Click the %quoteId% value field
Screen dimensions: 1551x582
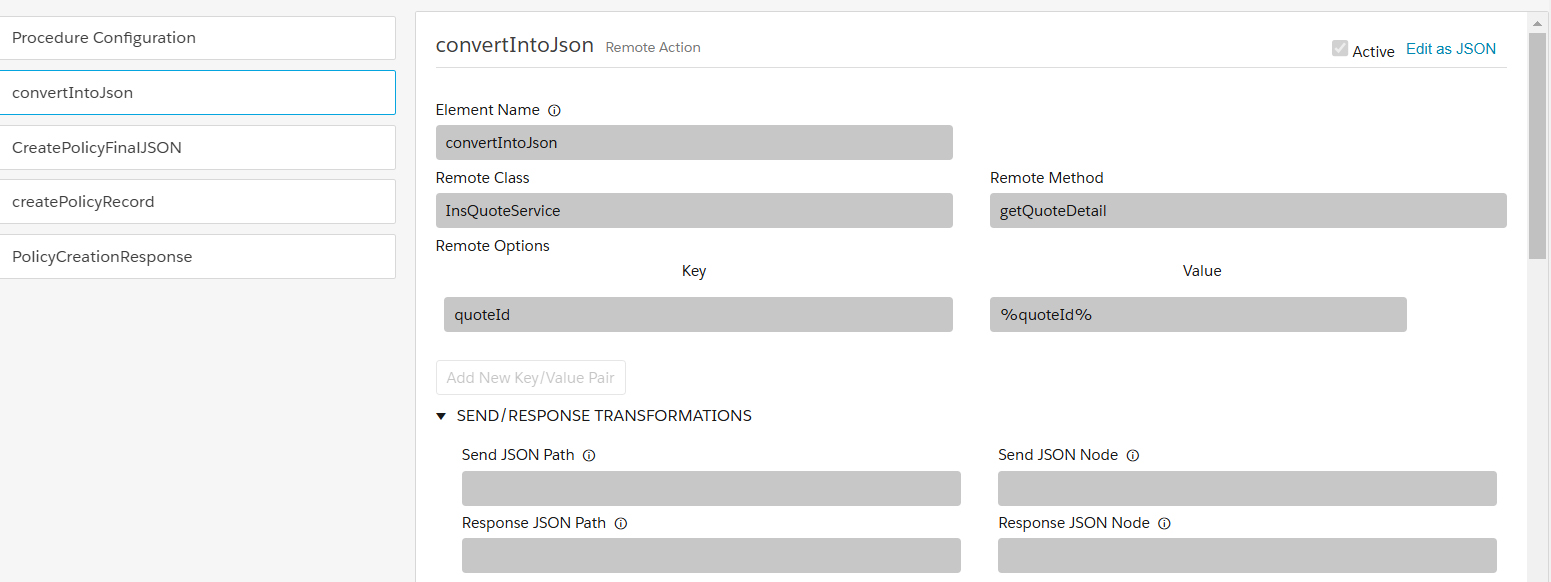[1198, 315]
